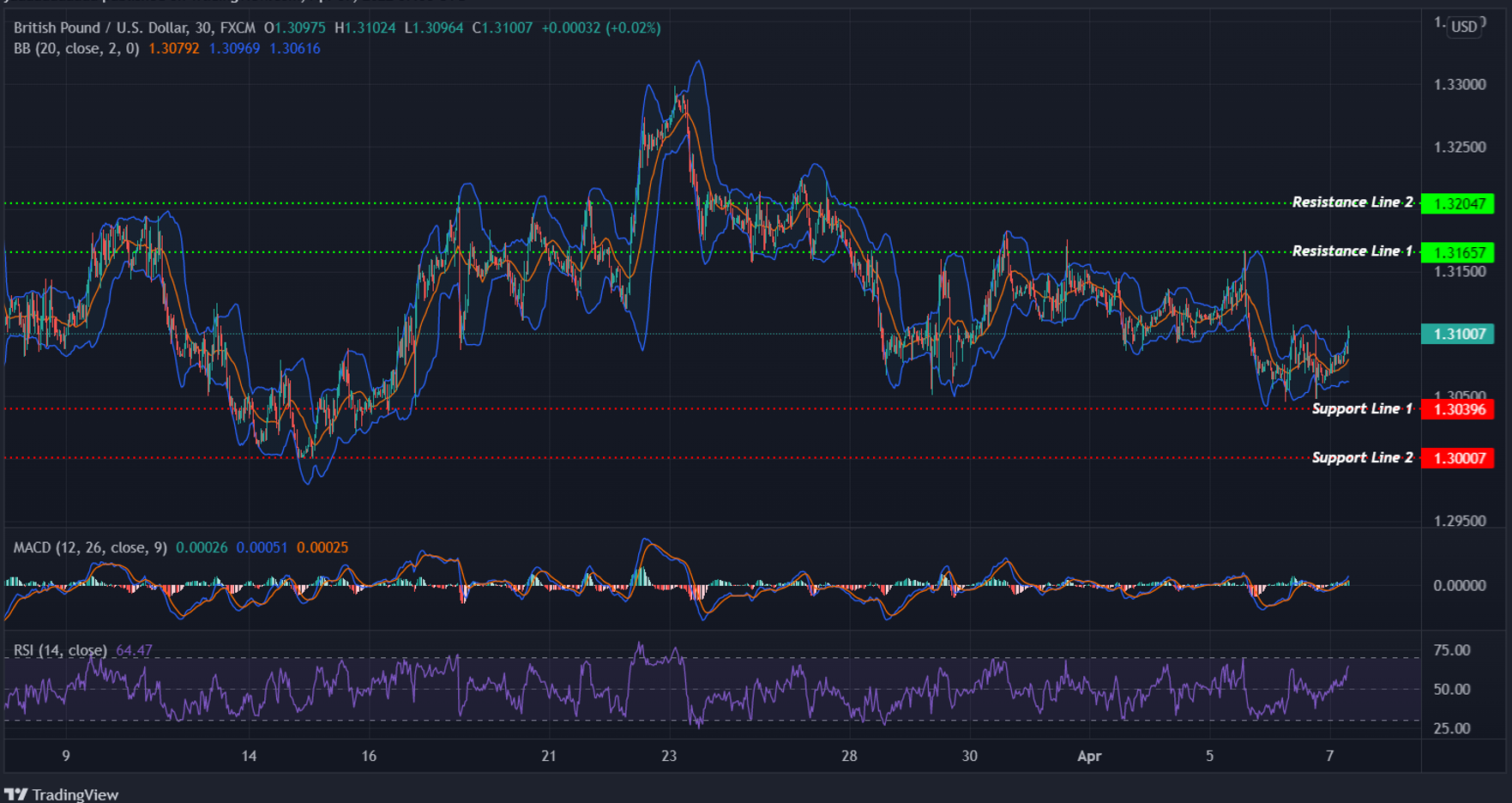Screen dimensions: 1512x803
Task: Click the red dotted Support Line 2 on chart
Action: pyautogui.click(x=600, y=458)
